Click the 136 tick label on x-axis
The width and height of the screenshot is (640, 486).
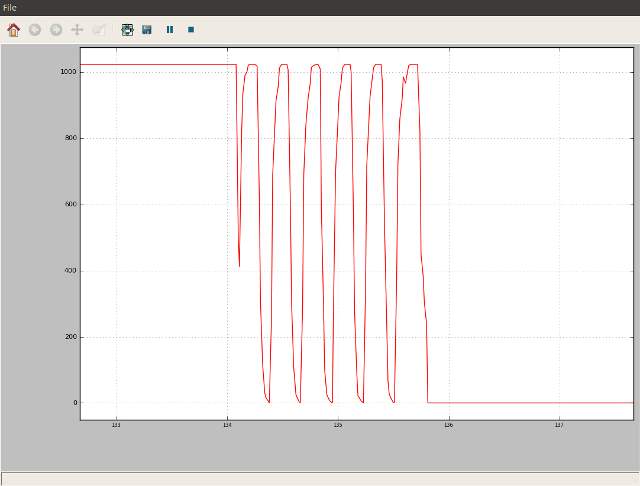coord(448,426)
